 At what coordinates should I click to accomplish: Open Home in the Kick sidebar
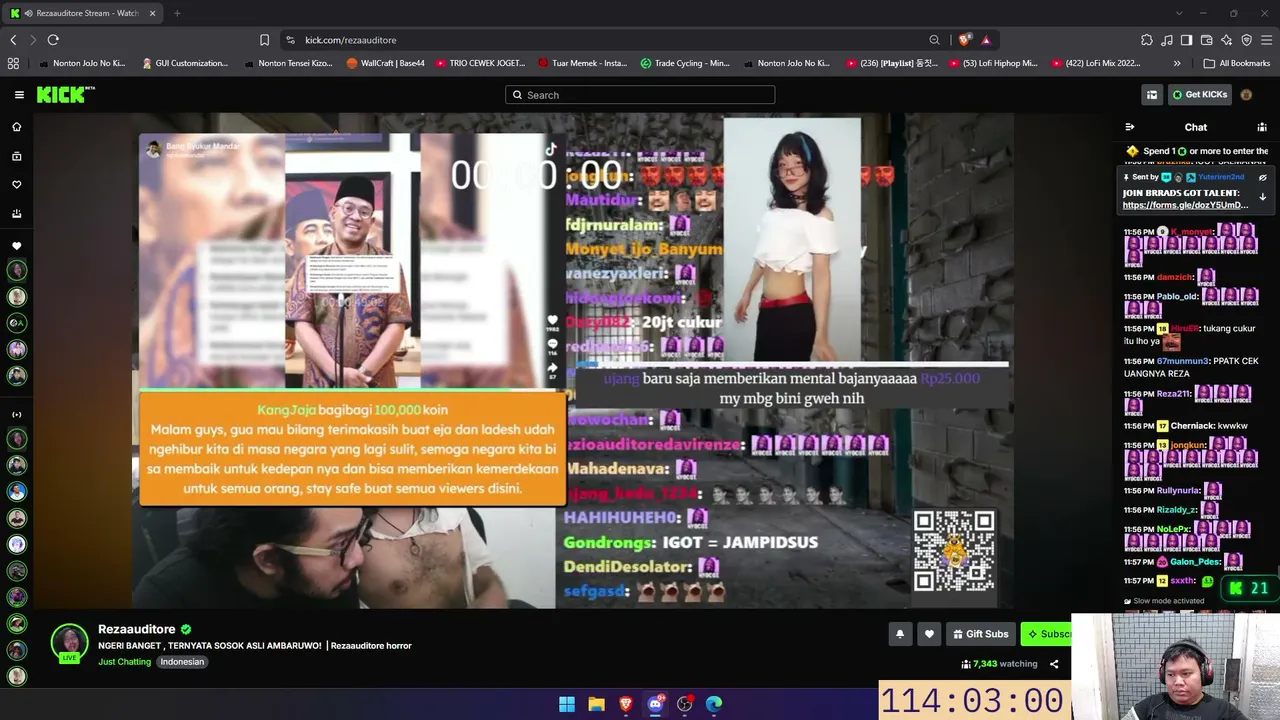point(16,127)
